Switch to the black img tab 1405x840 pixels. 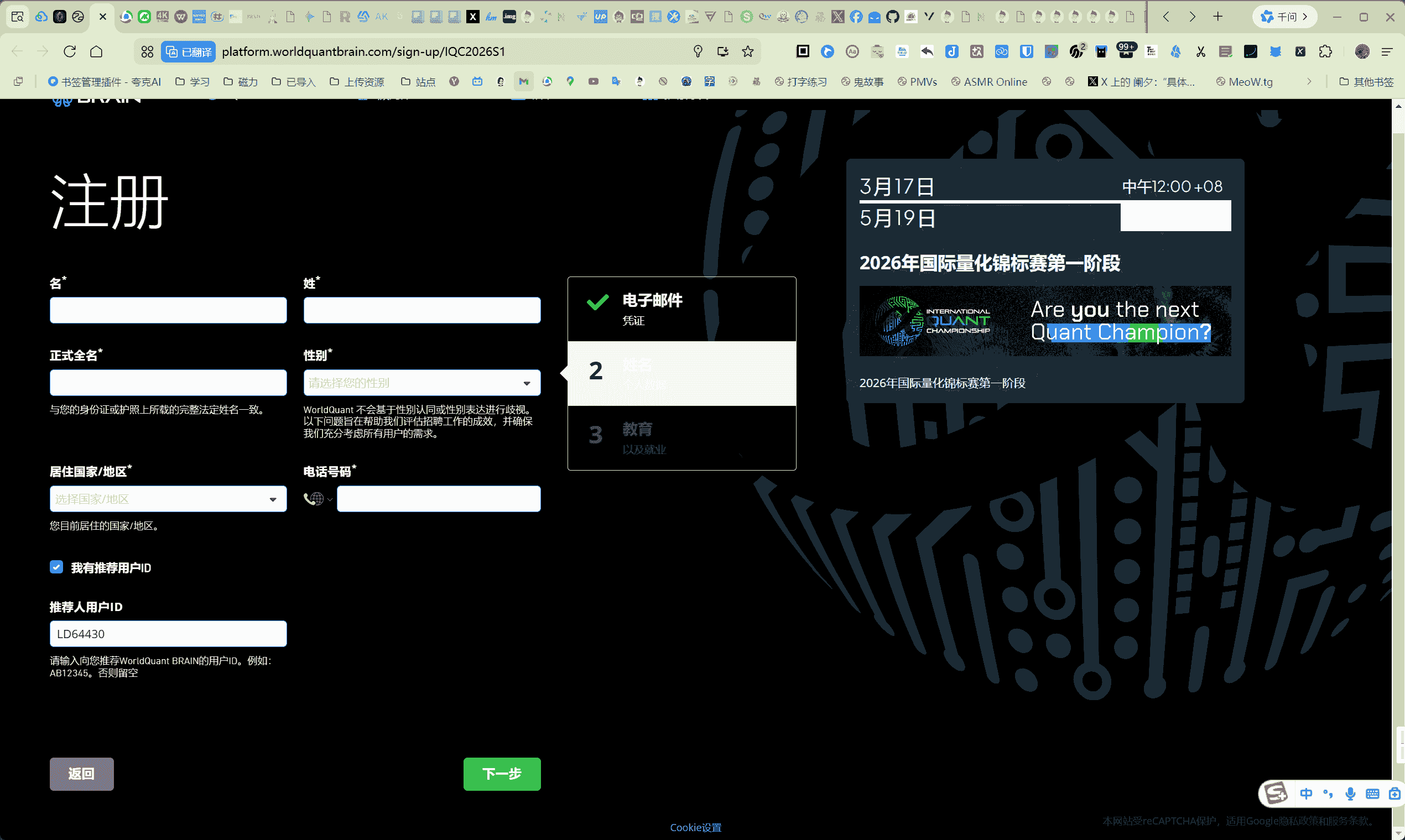tap(509, 17)
